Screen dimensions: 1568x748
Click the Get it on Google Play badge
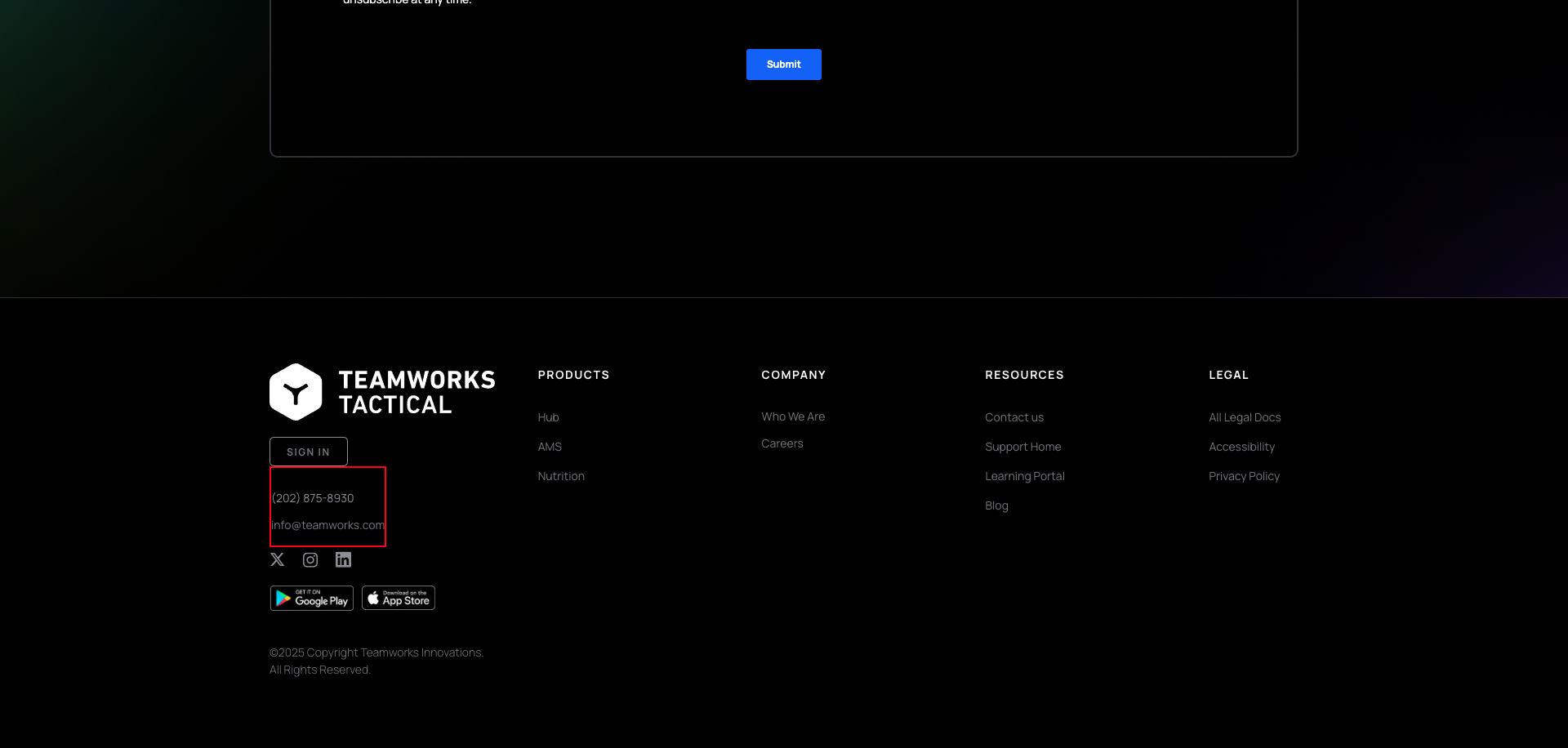[311, 597]
